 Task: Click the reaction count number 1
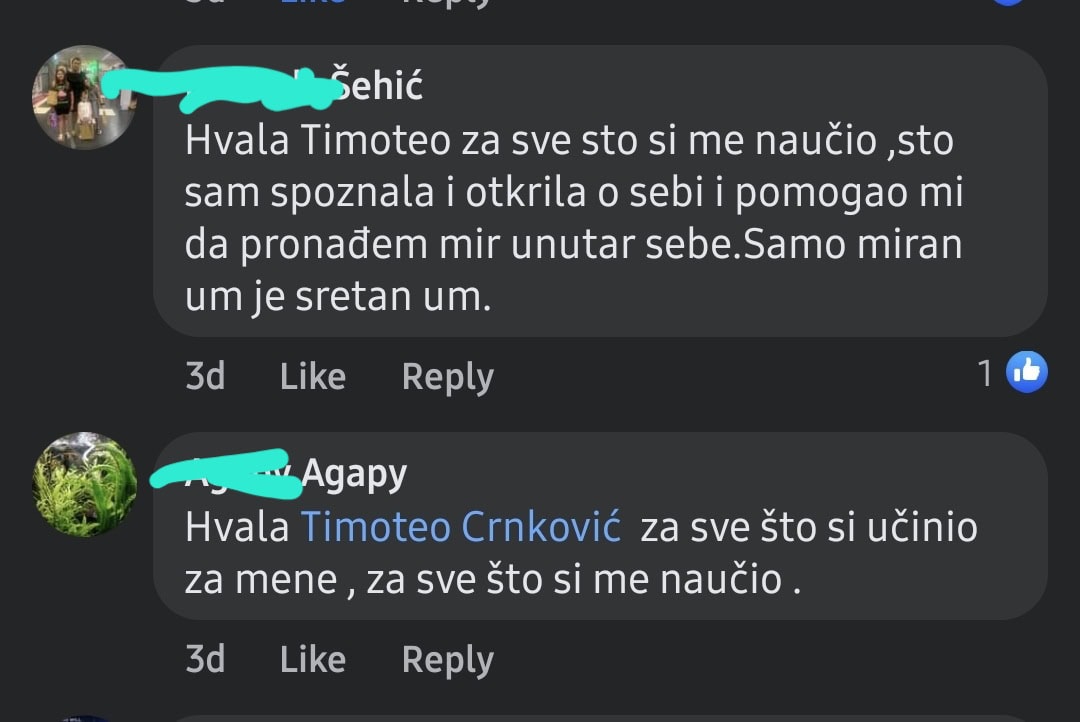[986, 372]
